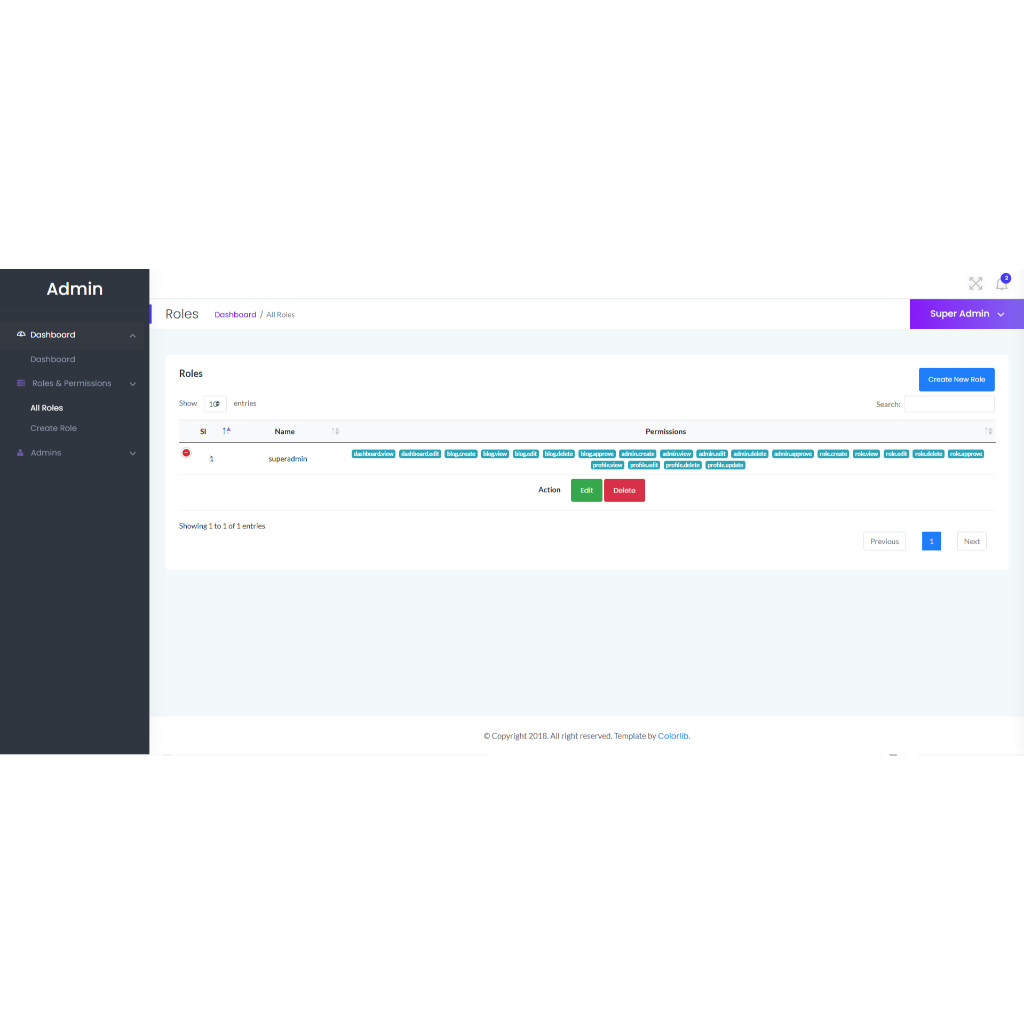Click the Admins user icon in sidebar
The height and width of the screenshot is (1024, 1024).
click(x=20, y=452)
